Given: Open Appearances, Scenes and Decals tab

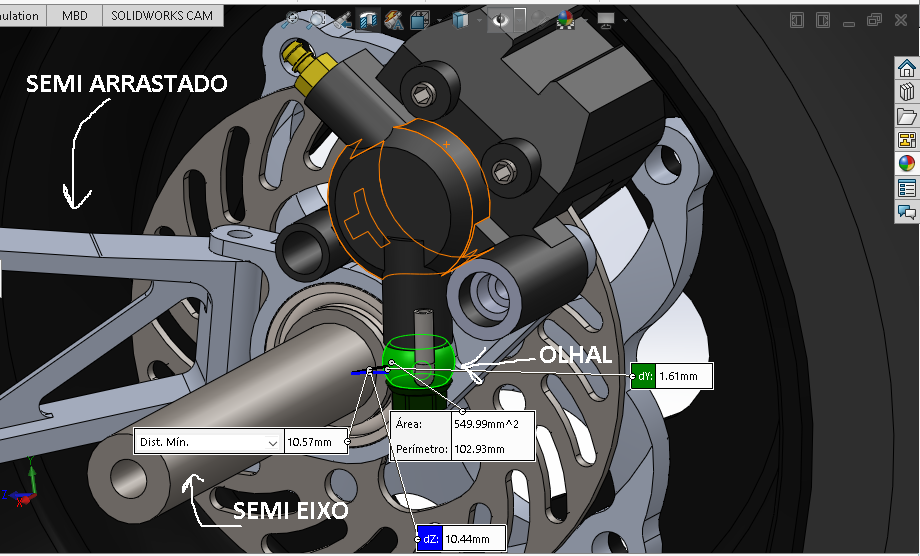Looking at the screenshot, I should 907,164.
